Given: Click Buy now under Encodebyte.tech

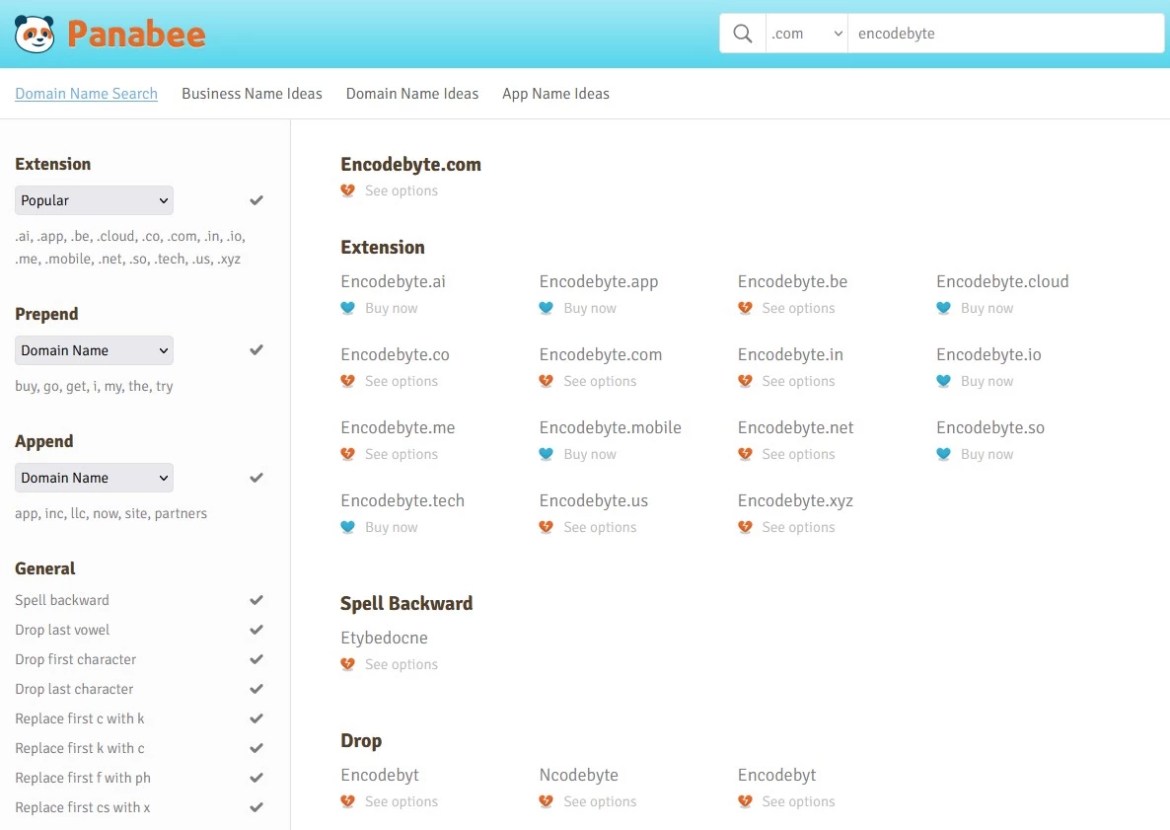Looking at the screenshot, I should [392, 528].
